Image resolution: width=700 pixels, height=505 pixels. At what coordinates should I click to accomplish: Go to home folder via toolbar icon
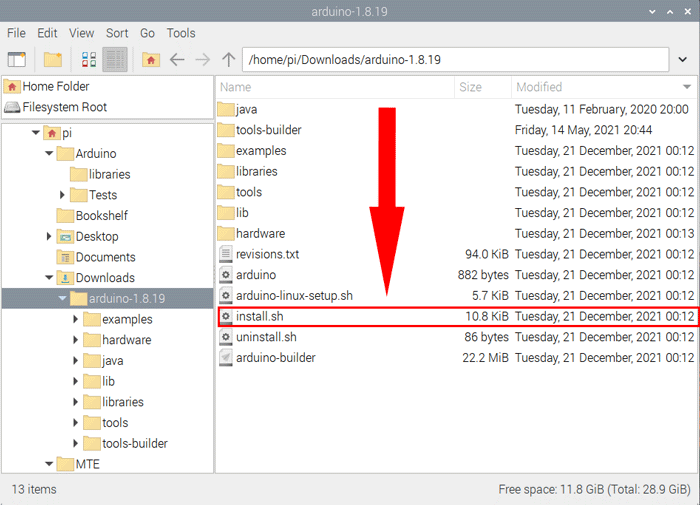click(x=151, y=59)
